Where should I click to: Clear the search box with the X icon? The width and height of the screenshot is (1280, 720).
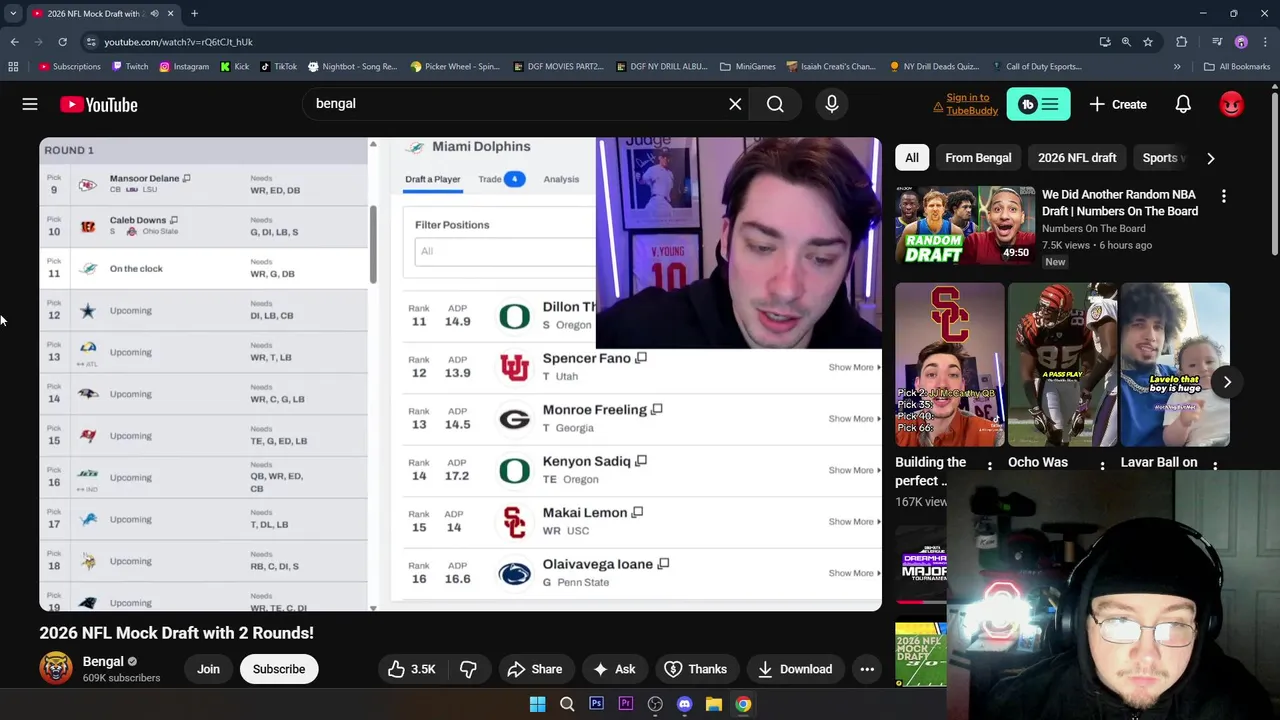point(735,104)
